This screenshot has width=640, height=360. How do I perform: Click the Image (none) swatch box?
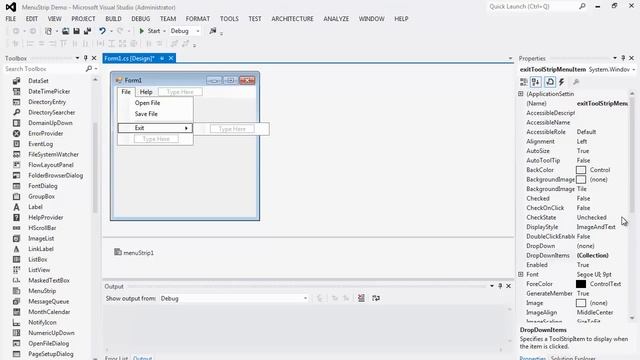(x=581, y=303)
